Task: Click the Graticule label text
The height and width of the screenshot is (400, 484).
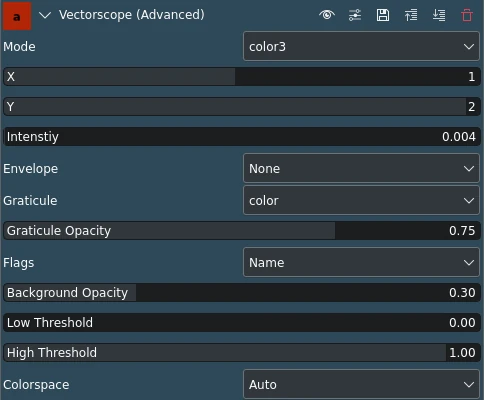Action: [30, 201]
